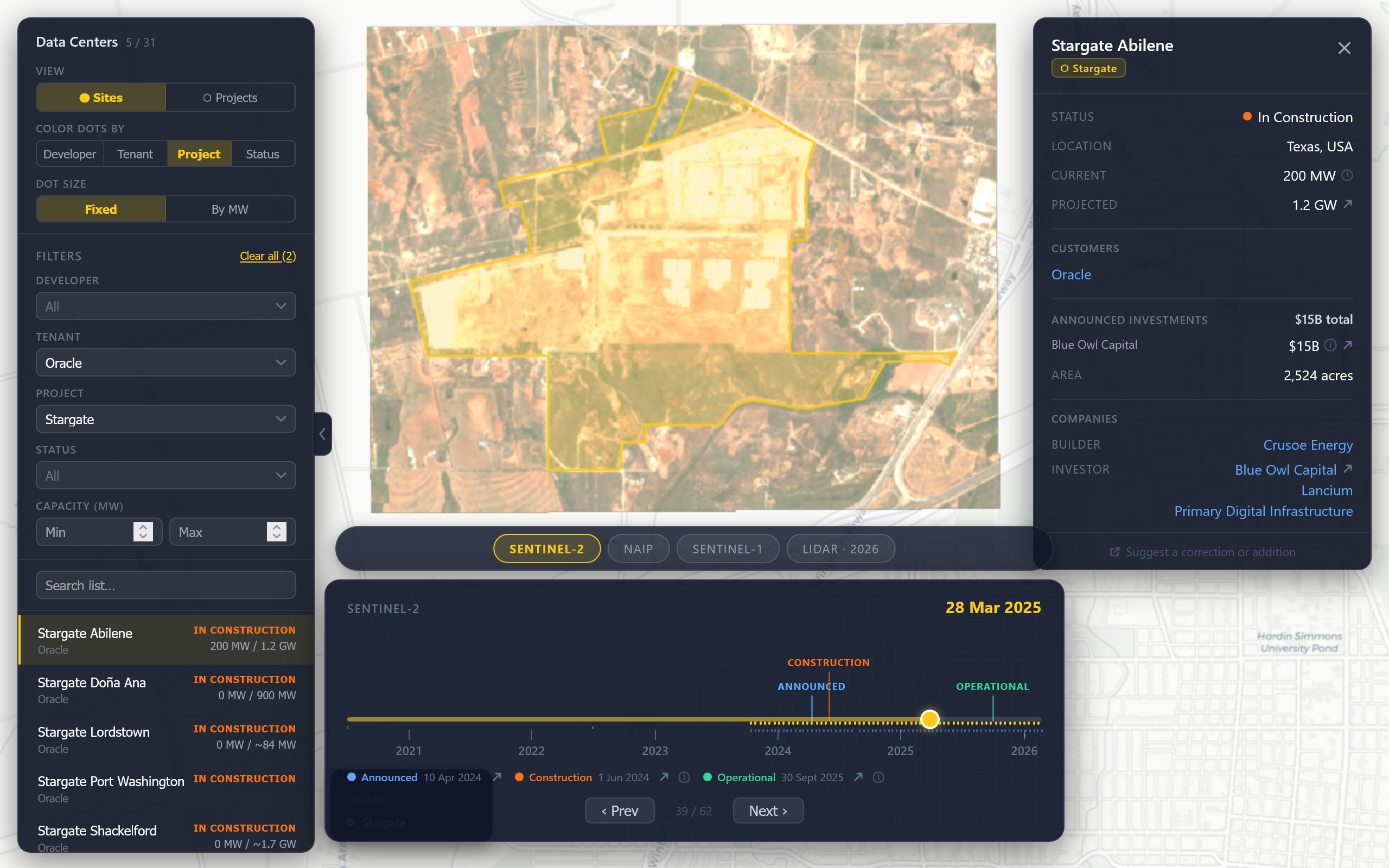Advance imagery with the Next button
Screen dimensions: 1389x868
point(767,810)
